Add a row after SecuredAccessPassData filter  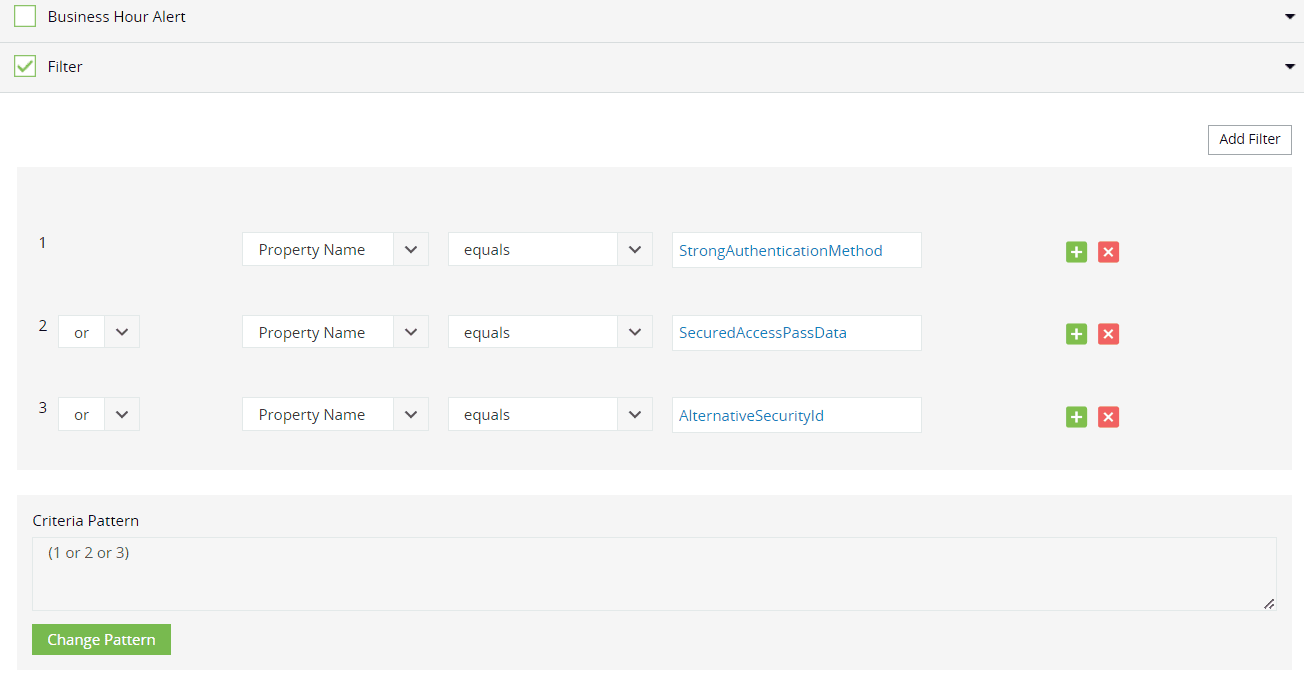point(1076,334)
